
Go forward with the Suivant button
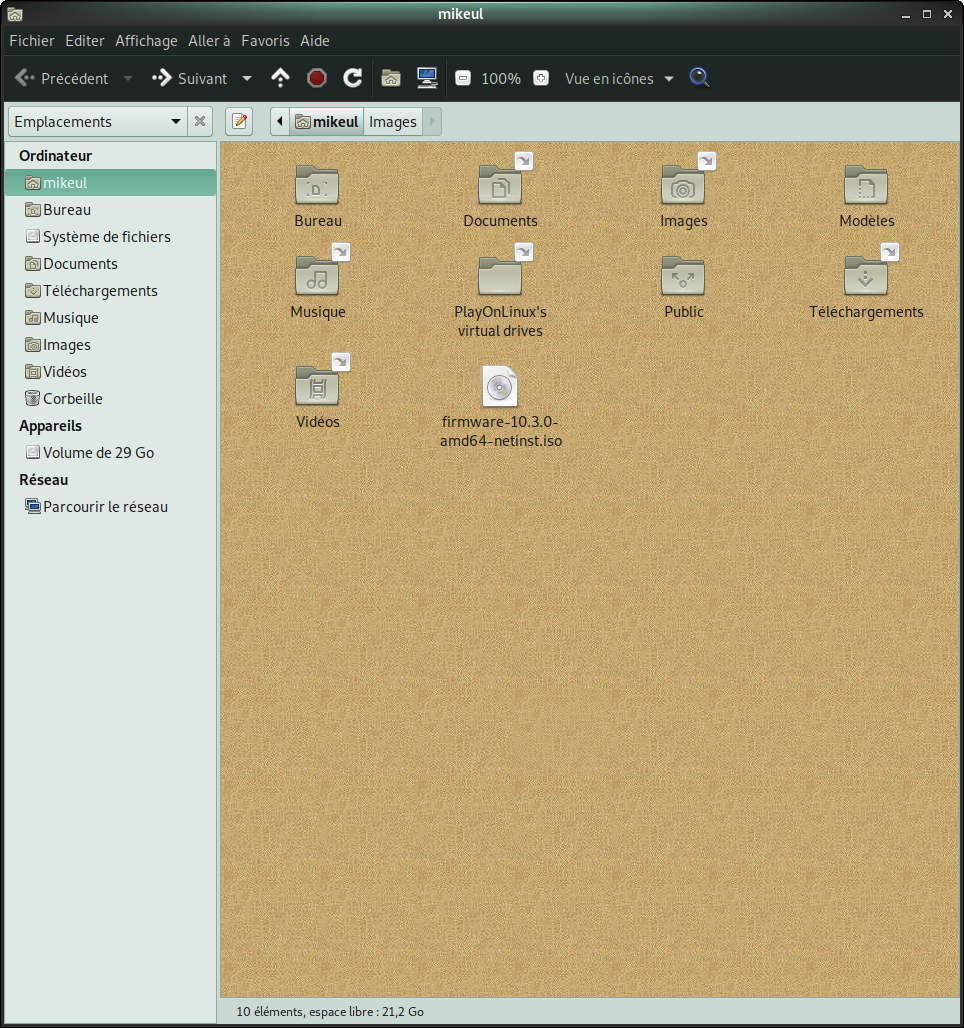pyautogui.click(x=190, y=79)
